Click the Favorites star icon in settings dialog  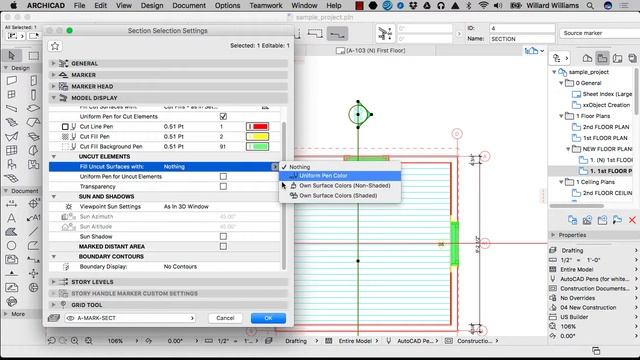(x=55, y=46)
